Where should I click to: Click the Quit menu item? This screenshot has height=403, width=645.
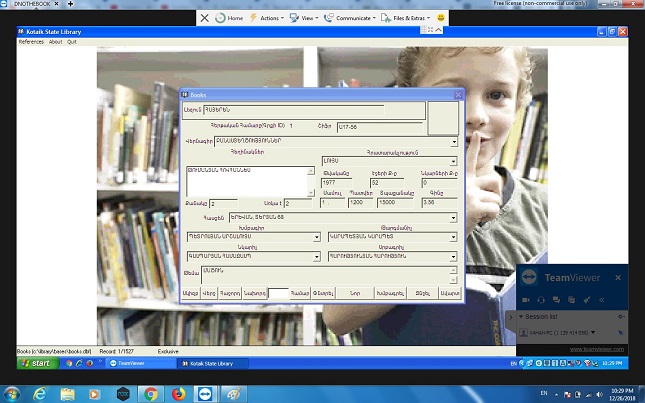(72, 42)
